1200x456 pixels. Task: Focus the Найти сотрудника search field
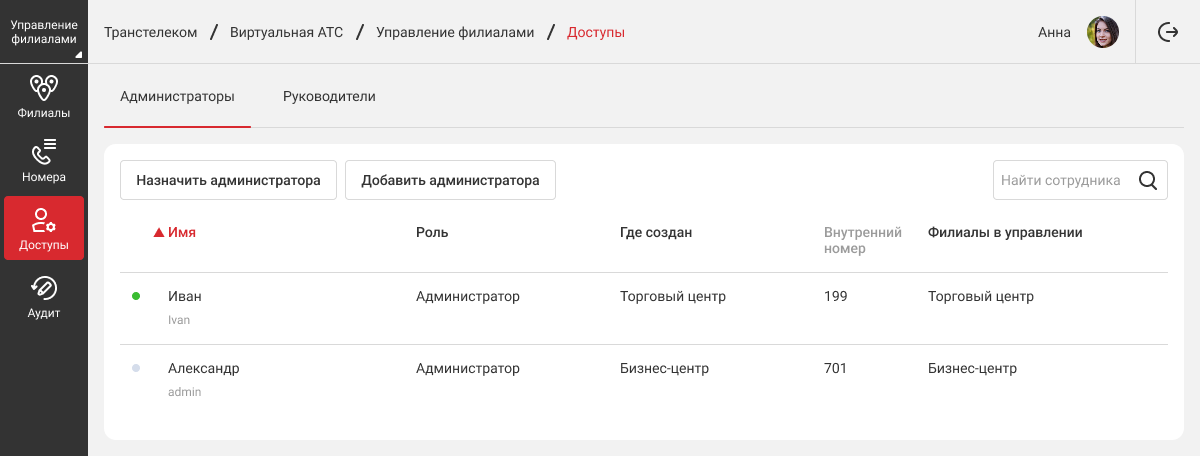pyautogui.click(x=1061, y=181)
